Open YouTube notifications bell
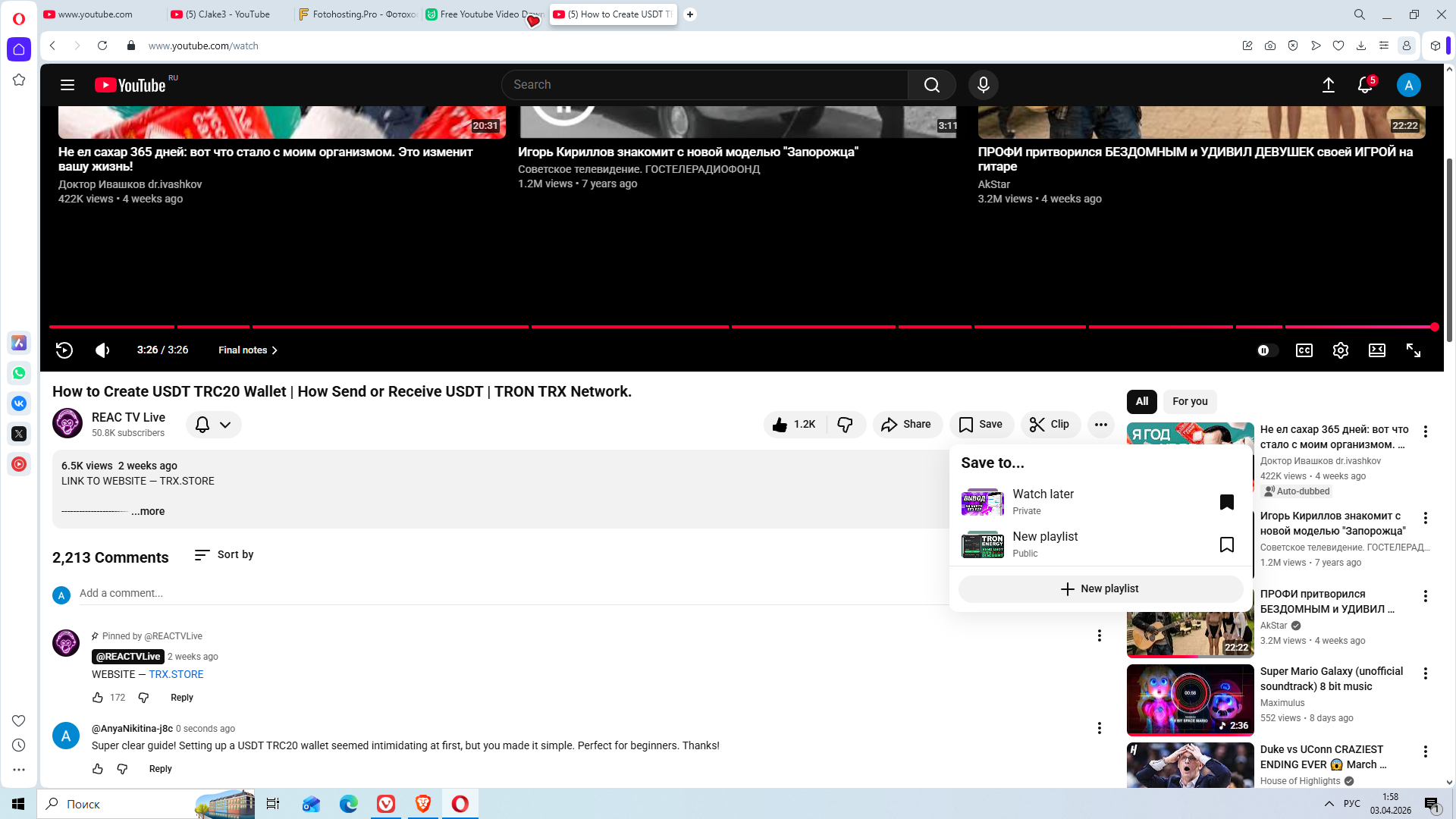This screenshot has height=819, width=1456. coord(1365,85)
